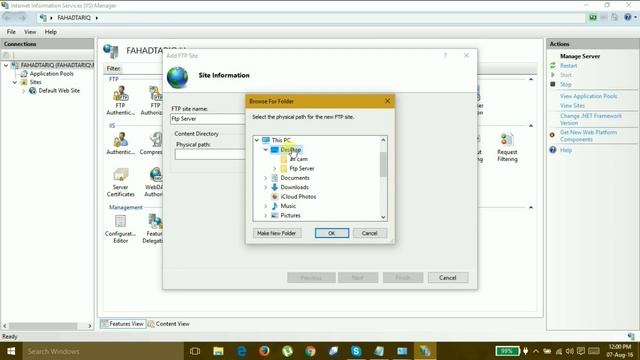640x360 pixels.
Task: Collapse Desktop folder node
Action: point(266,150)
